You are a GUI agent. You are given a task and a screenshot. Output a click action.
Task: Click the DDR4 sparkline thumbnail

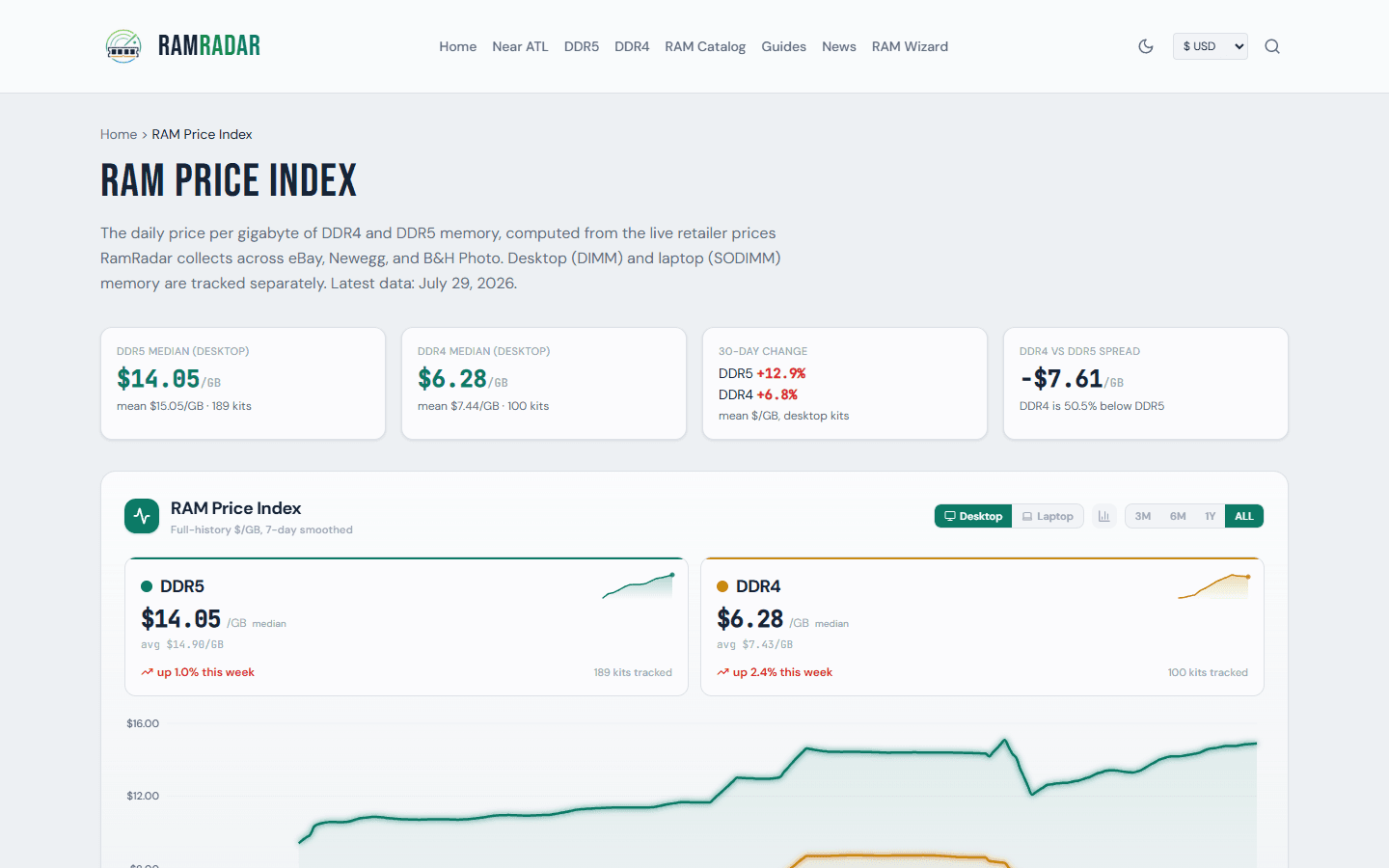click(1213, 586)
